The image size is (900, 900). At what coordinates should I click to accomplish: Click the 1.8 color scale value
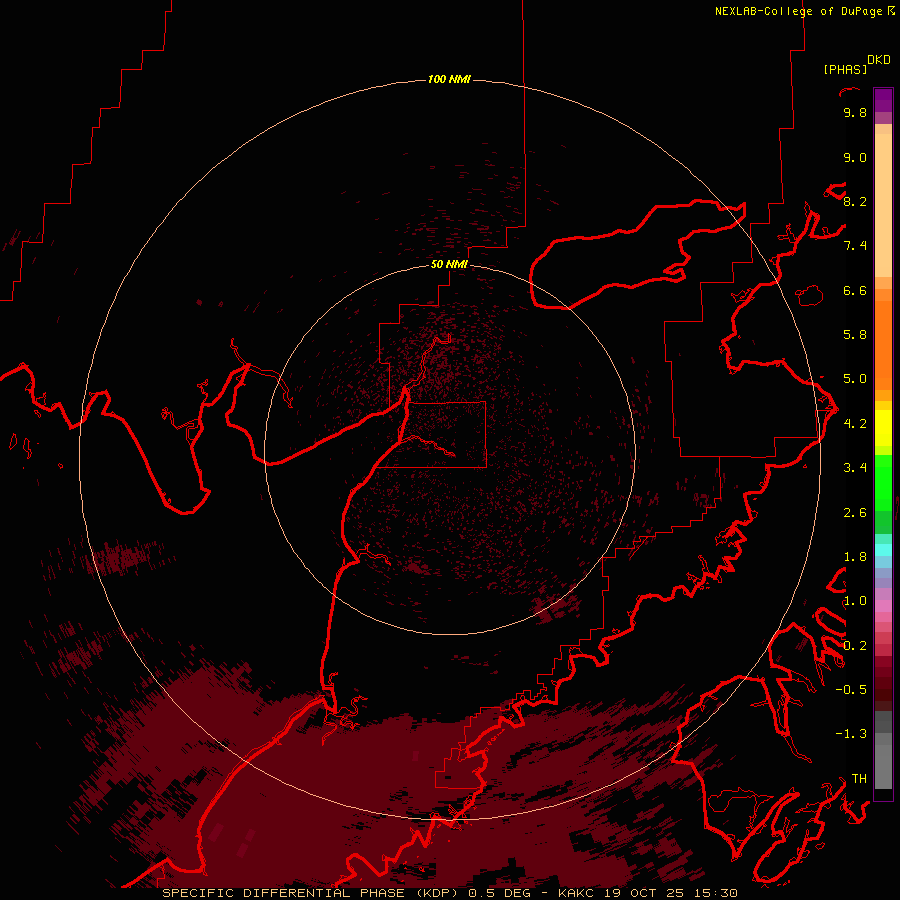pyautogui.click(x=855, y=557)
